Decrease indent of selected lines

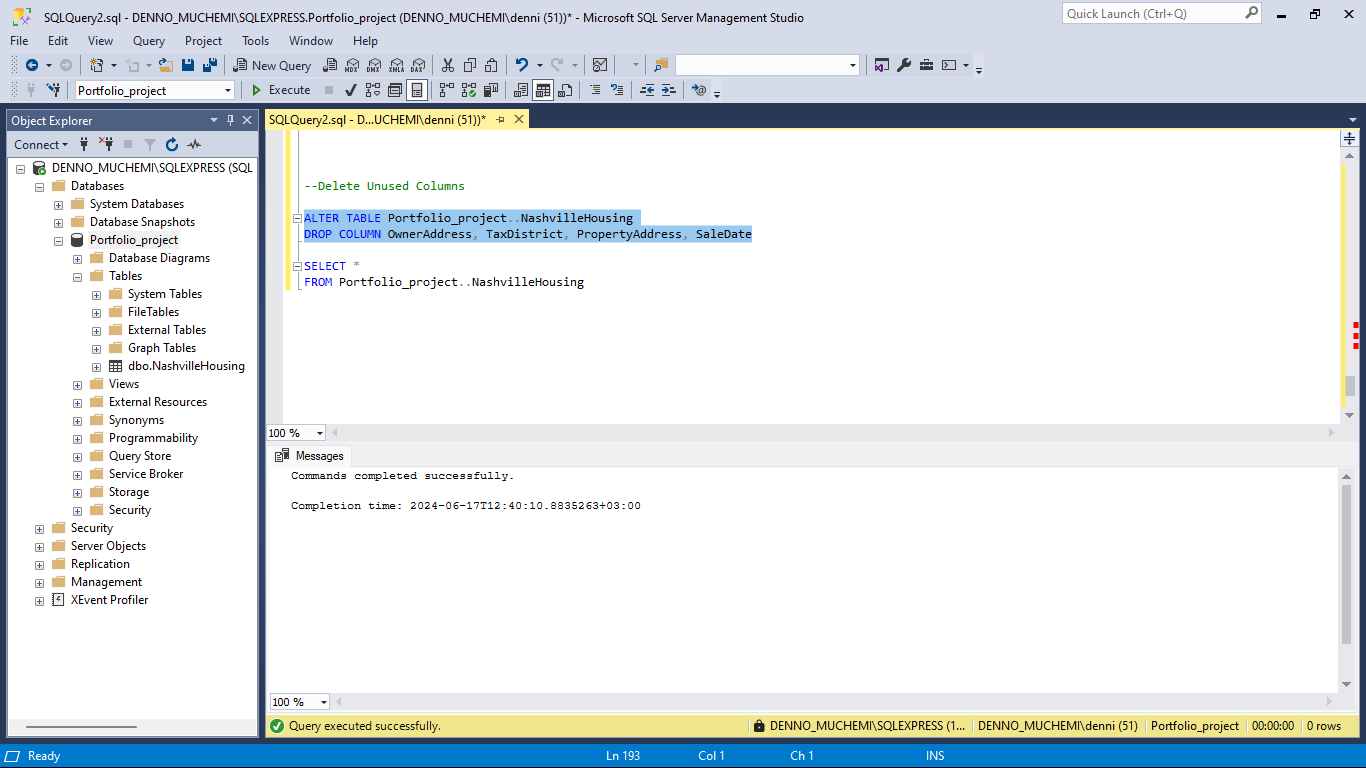pyautogui.click(x=647, y=90)
